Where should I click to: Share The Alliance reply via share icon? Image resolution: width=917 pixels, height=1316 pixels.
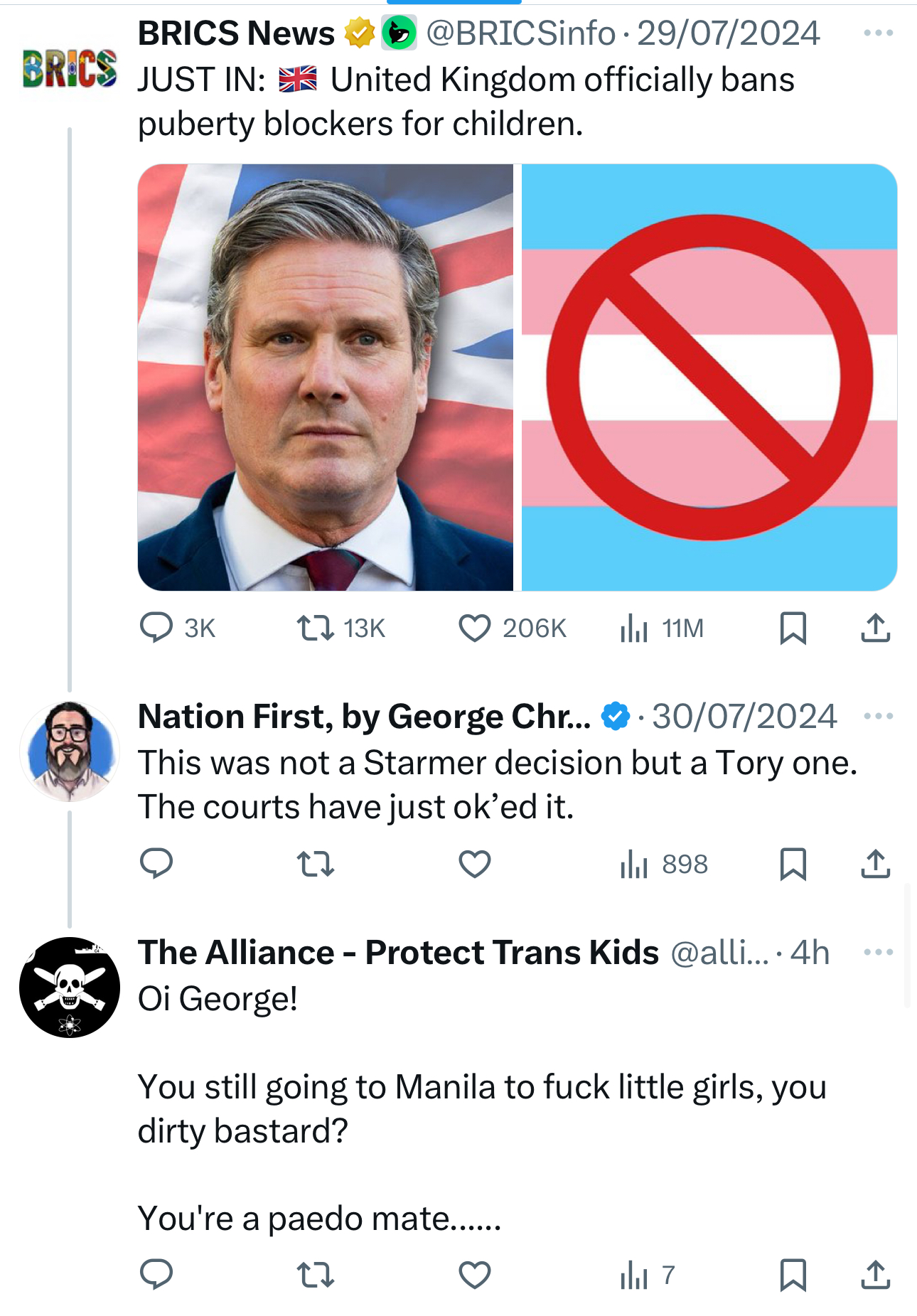(x=875, y=1275)
